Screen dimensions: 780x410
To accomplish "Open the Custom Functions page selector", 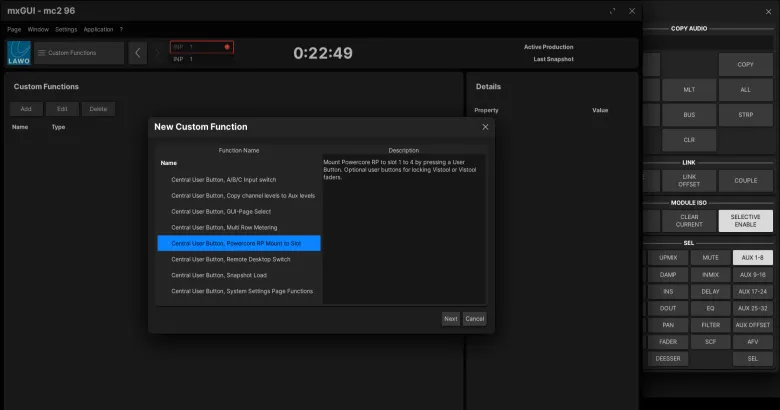I will 77,53.
